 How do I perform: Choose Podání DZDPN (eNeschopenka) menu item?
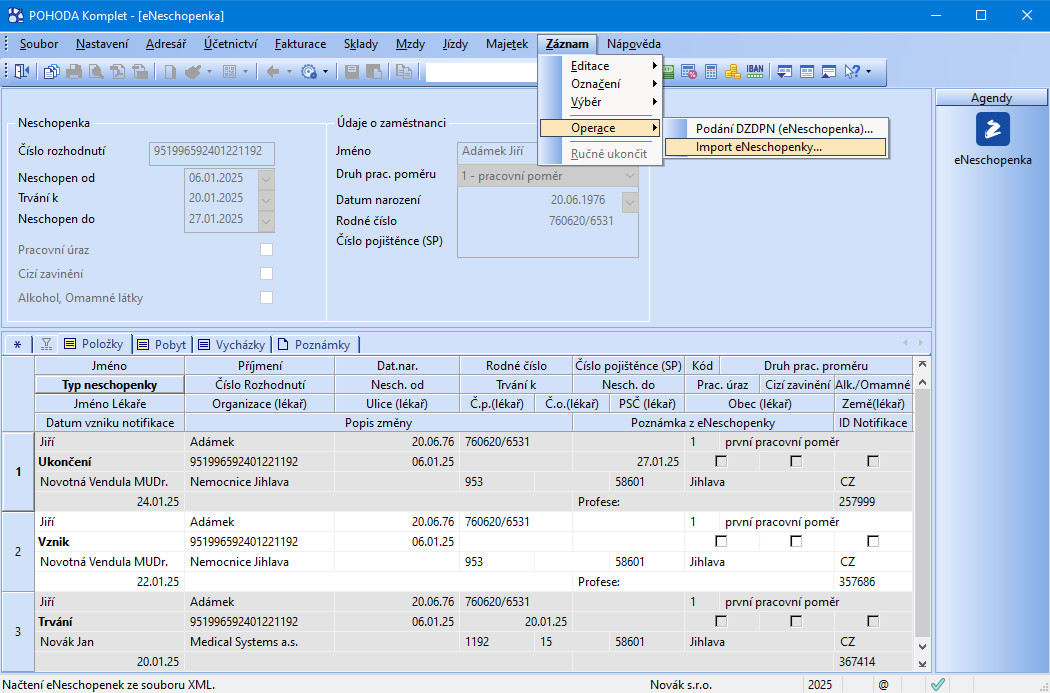tap(784, 128)
